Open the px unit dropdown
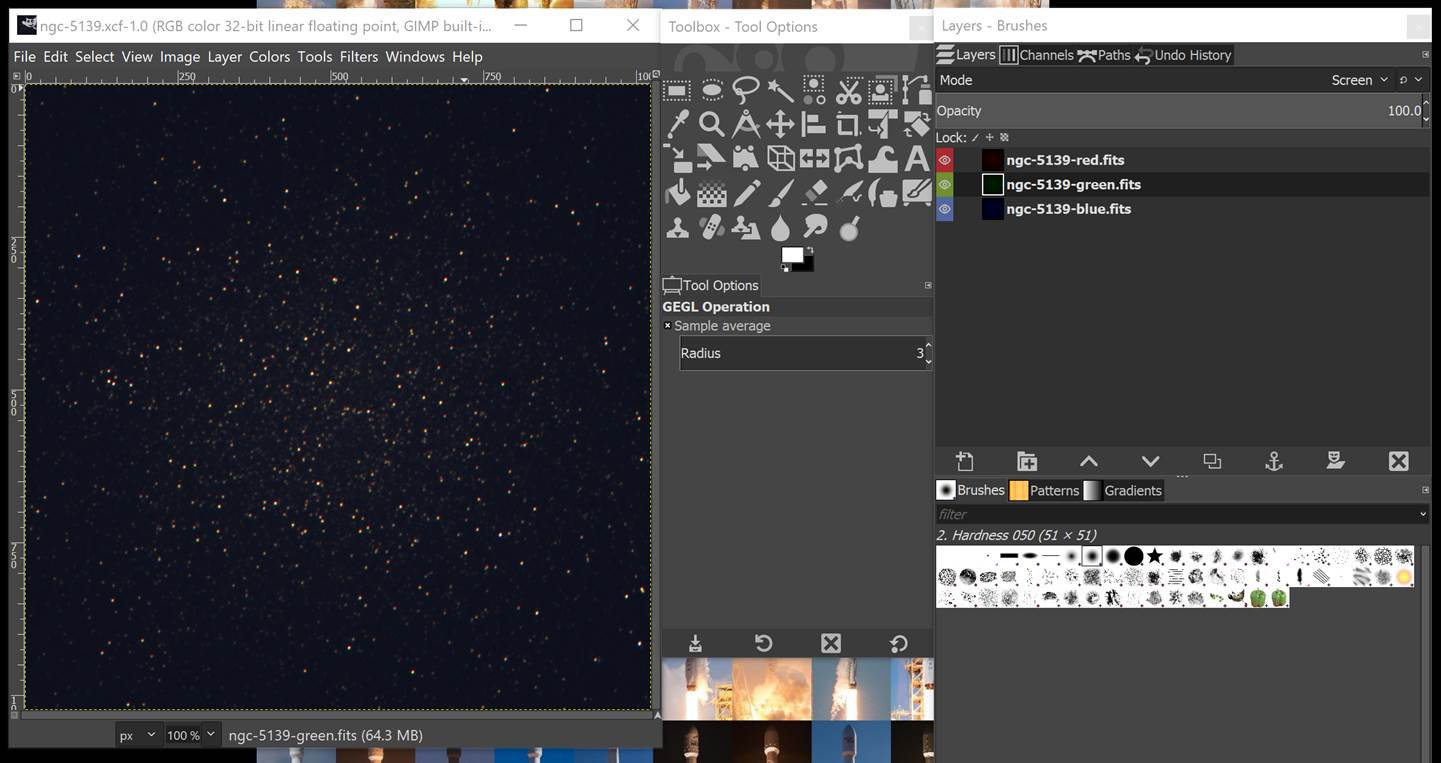 138,735
